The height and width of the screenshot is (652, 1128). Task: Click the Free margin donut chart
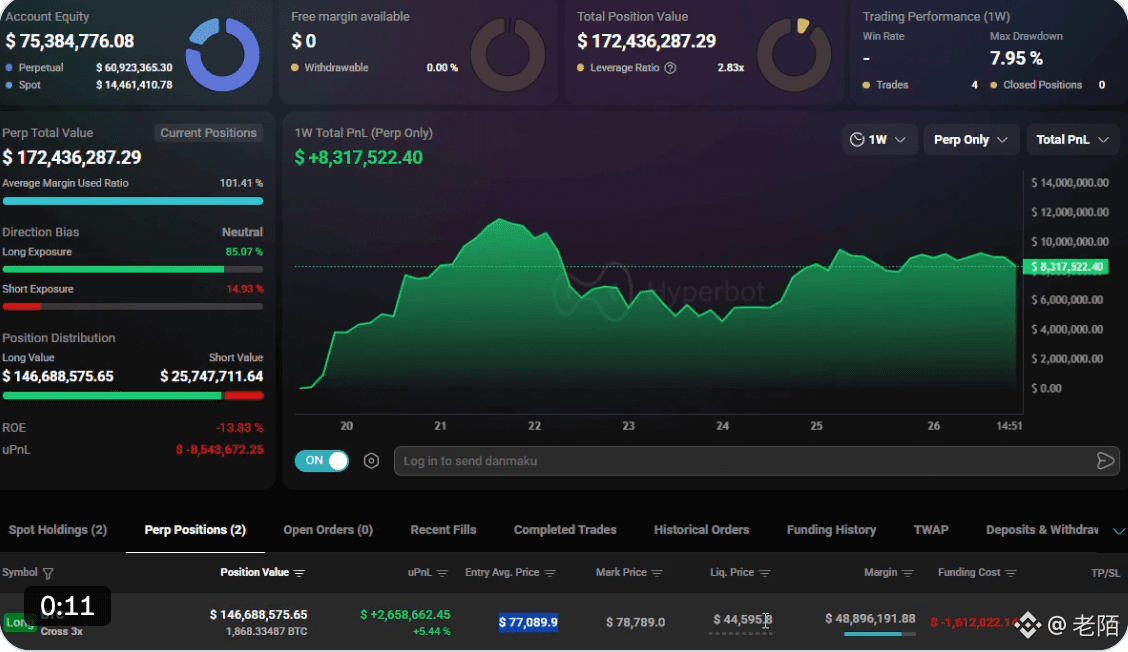pyautogui.click(x=508, y=55)
